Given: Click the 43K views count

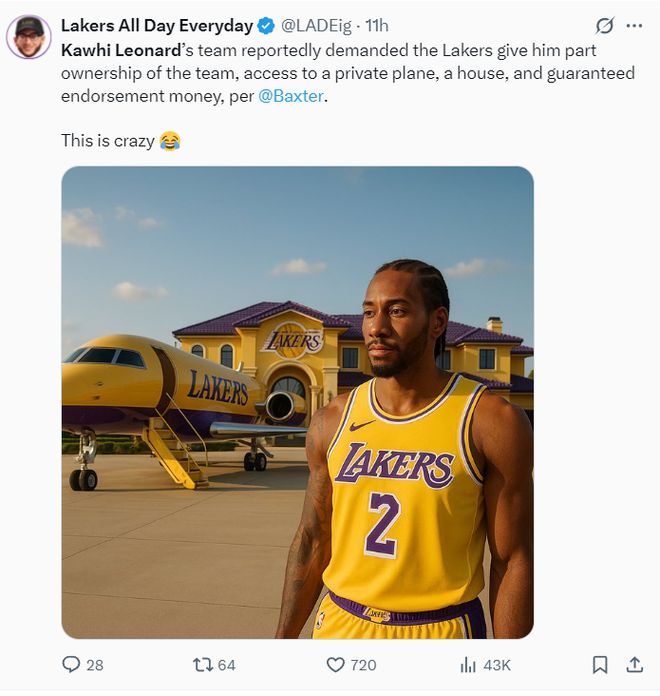Looking at the screenshot, I should click(x=497, y=665).
